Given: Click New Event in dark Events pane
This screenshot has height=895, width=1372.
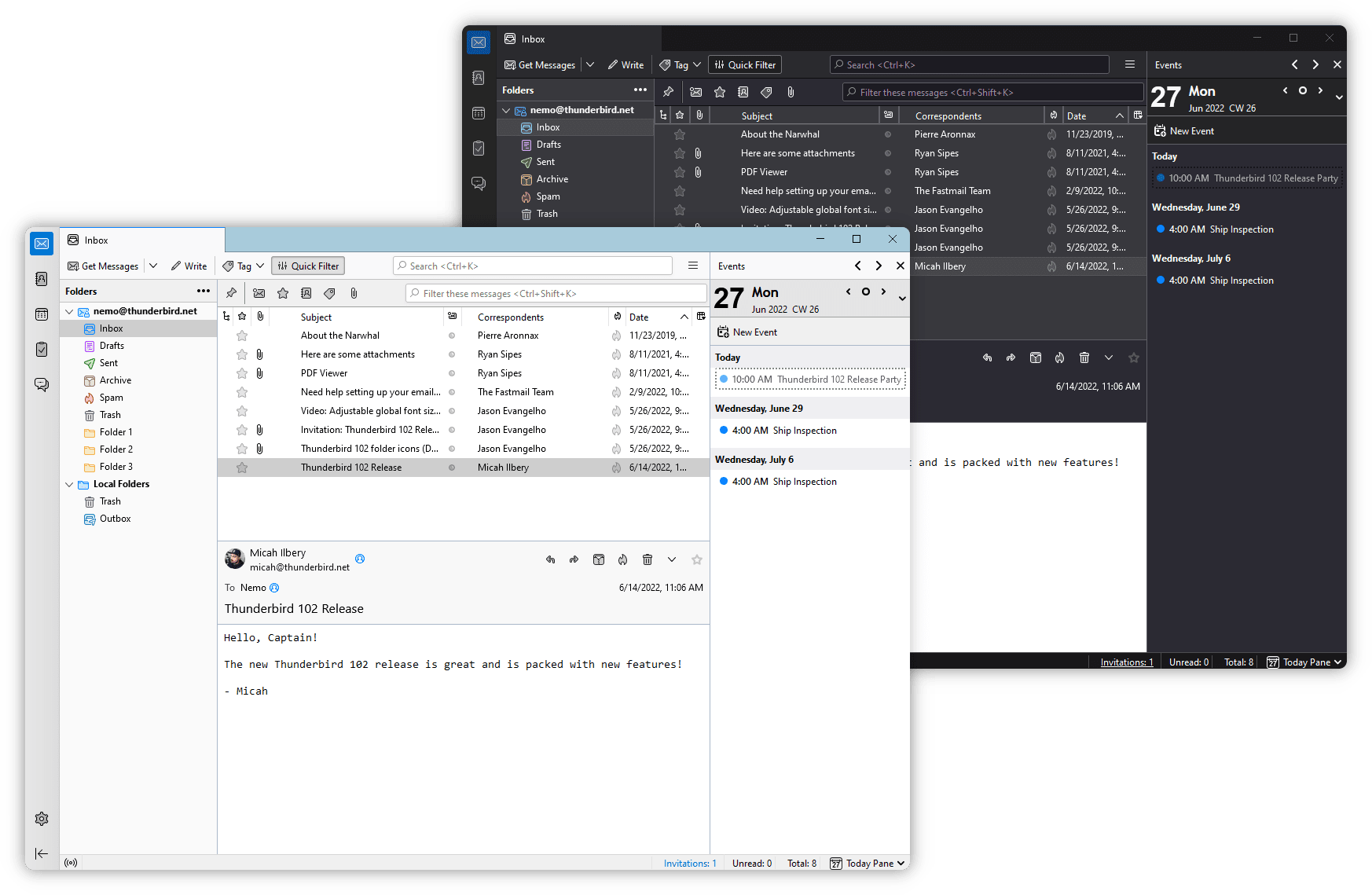Looking at the screenshot, I should pos(1184,131).
